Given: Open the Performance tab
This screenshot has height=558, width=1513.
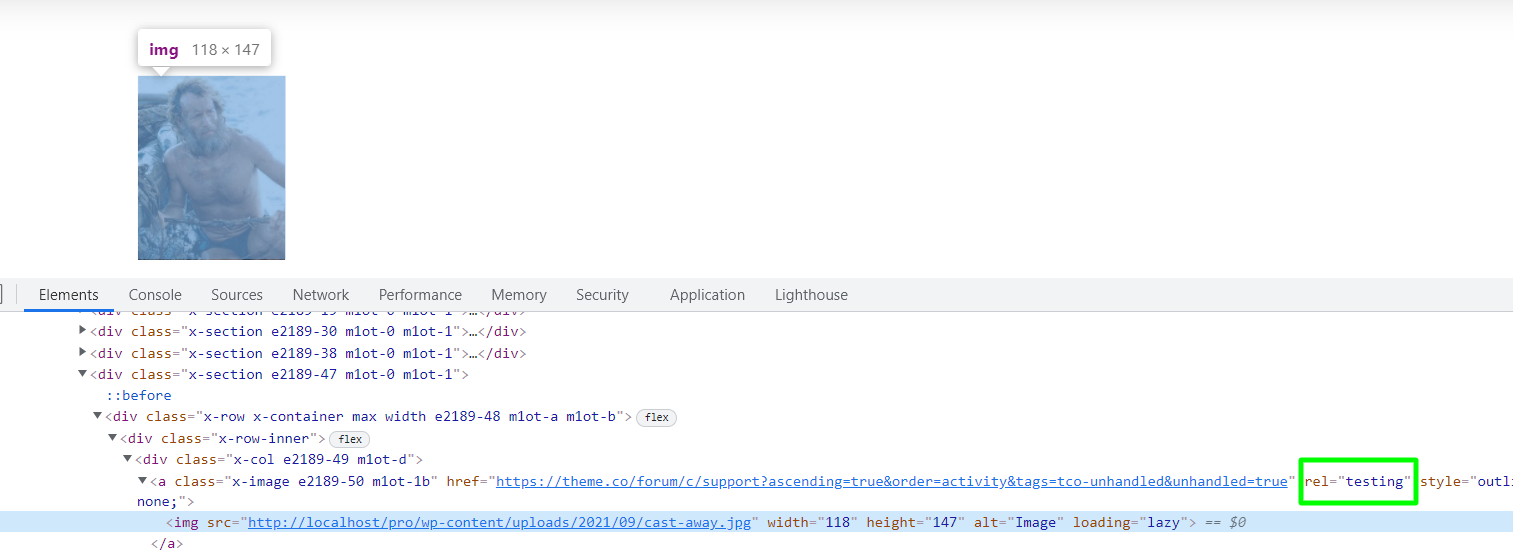Looking at the screenshot, I should (420, 295).
